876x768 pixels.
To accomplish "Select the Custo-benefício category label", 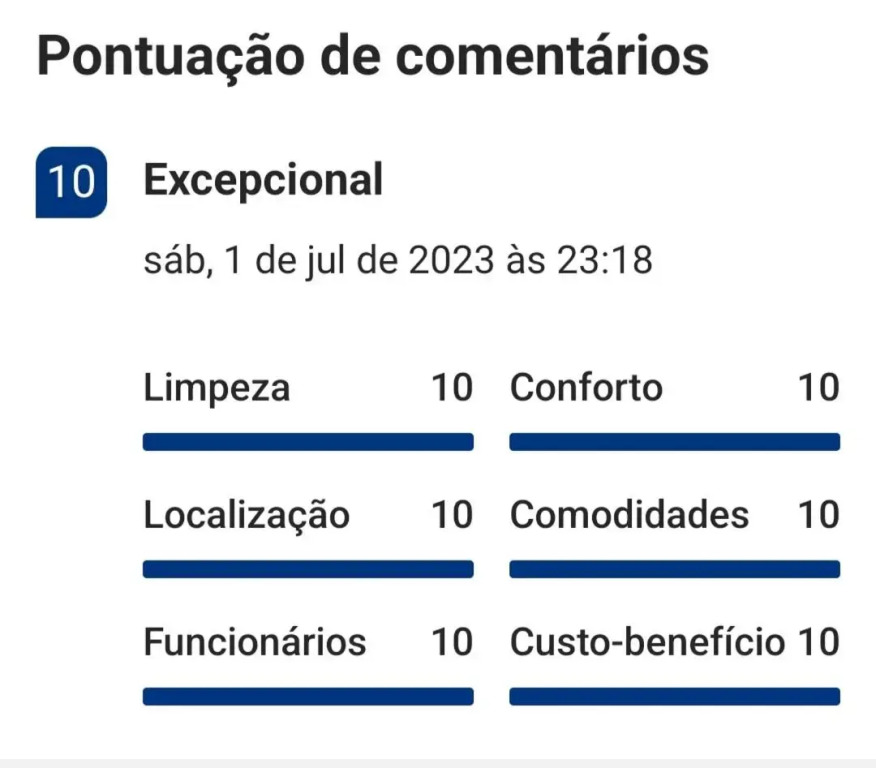I will click(647, 642).
